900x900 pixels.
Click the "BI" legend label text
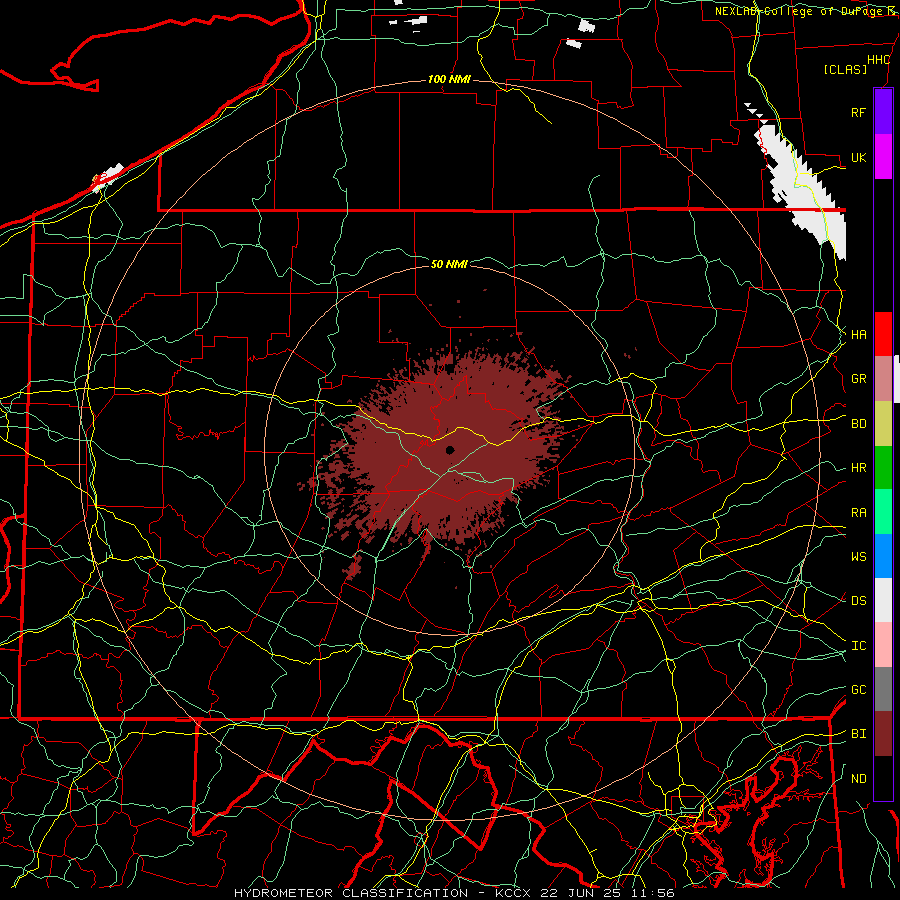click(858, 734)
